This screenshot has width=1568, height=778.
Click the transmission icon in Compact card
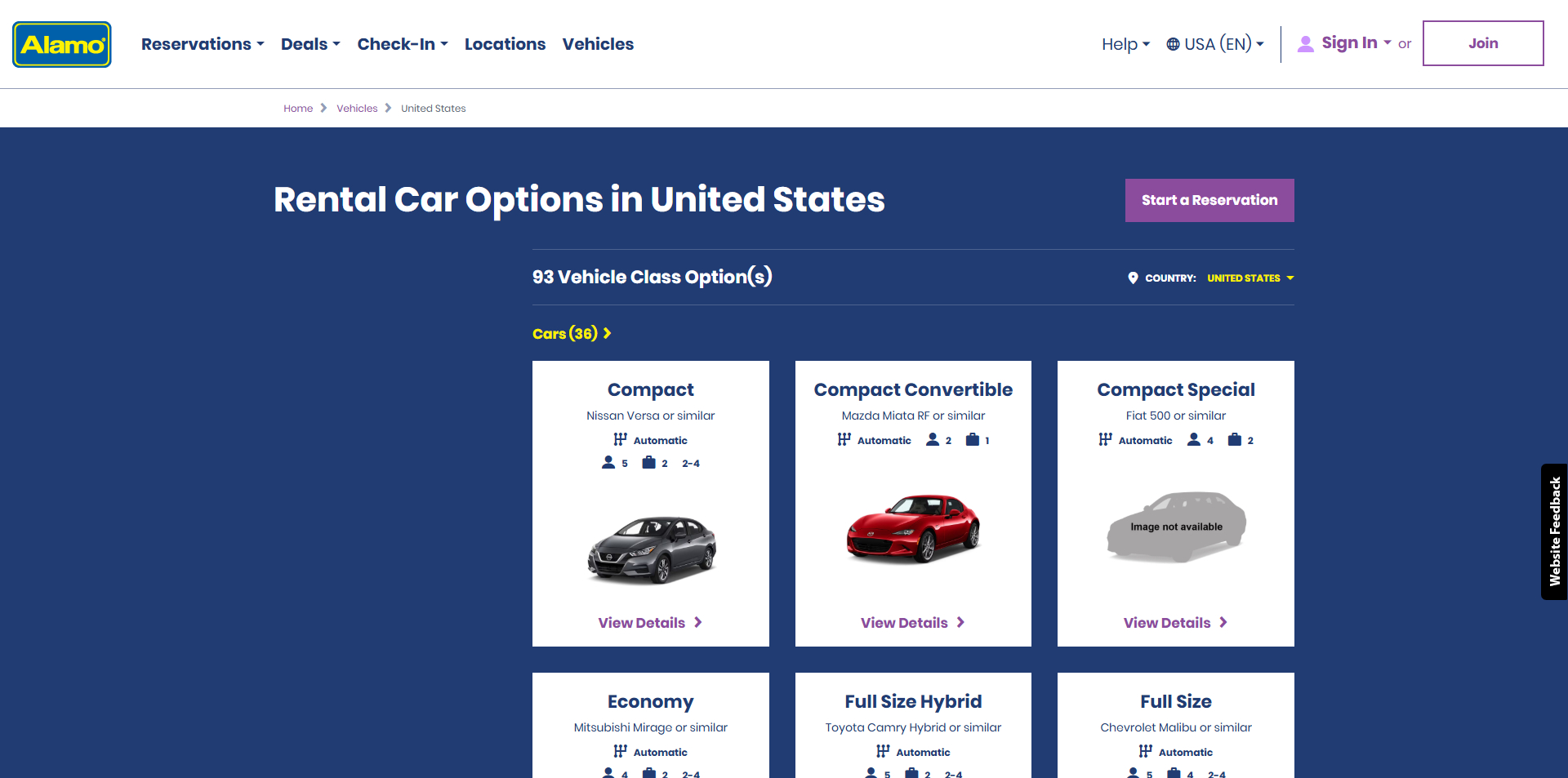(621, 439)
